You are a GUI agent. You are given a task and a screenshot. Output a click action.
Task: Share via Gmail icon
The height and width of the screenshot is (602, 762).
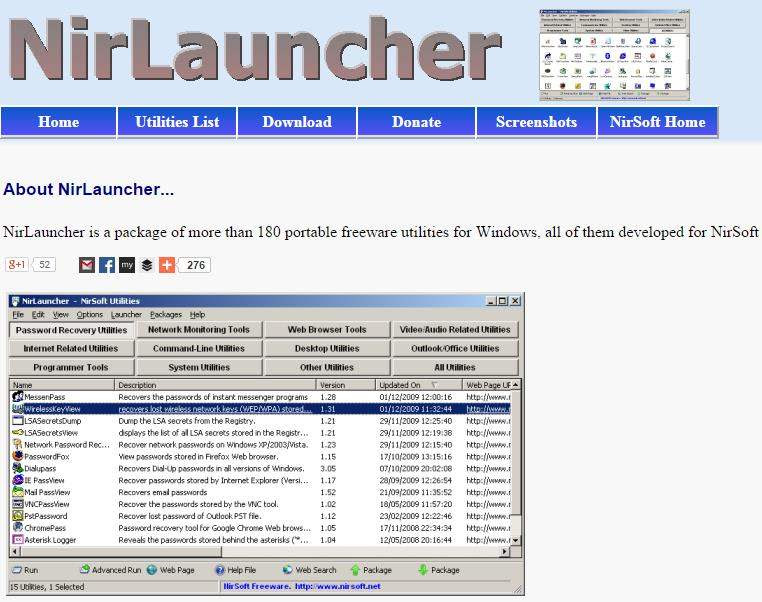[87, 265]
